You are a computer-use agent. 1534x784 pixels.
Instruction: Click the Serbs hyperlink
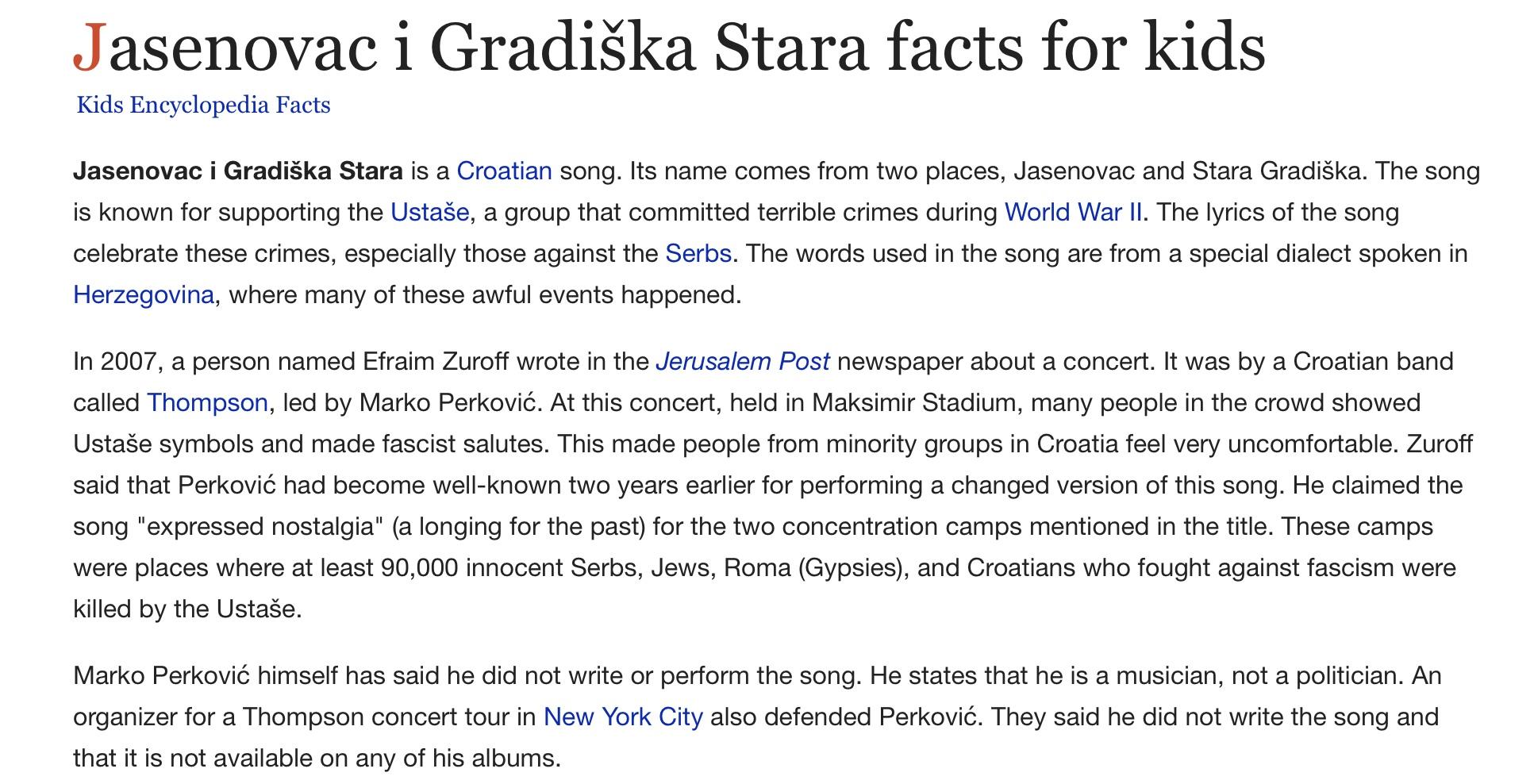(x=698, y=254)
